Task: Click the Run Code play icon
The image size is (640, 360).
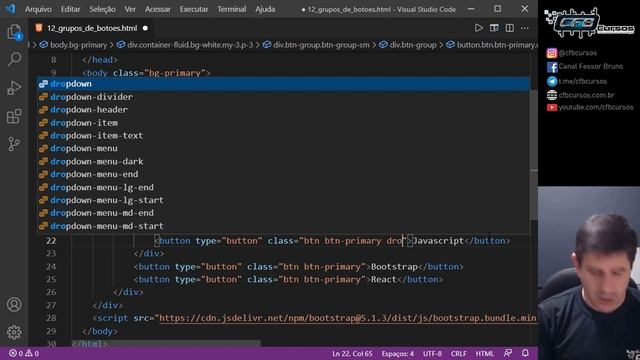Action: (478, 28)
